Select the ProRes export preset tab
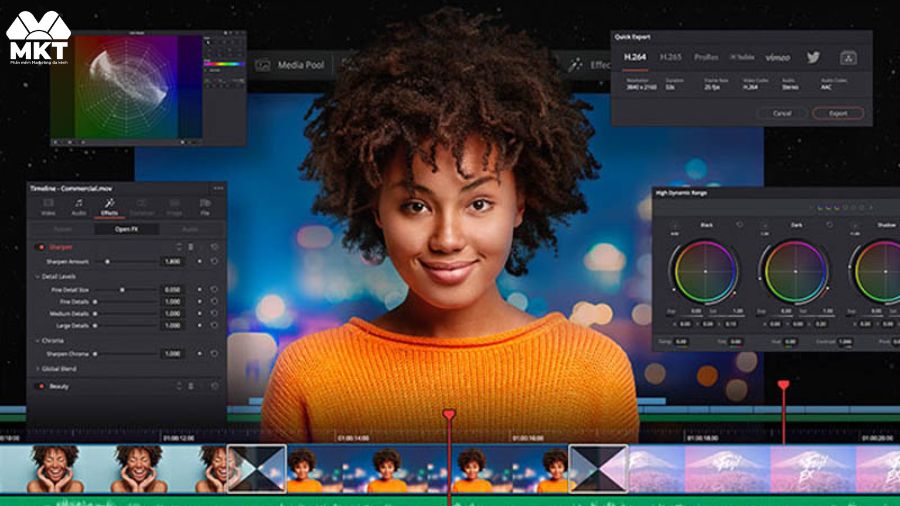The image size is (900, 506). tap(706, 57)
